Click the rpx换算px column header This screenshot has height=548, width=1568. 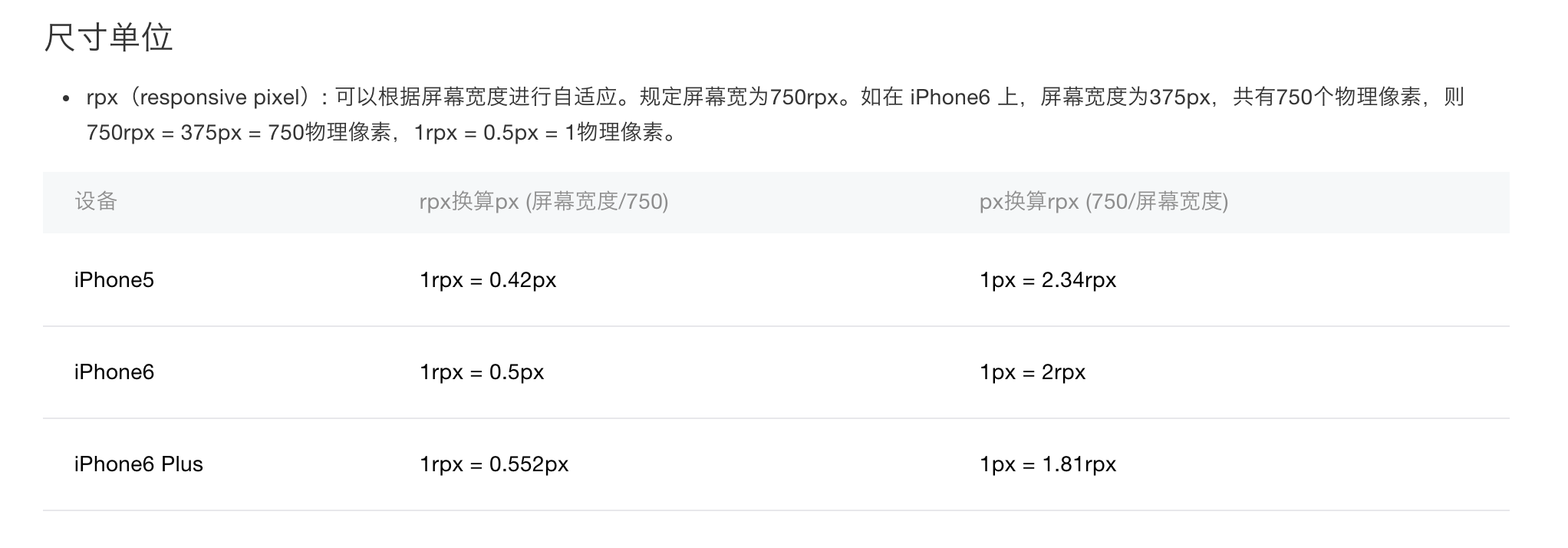pos(544,202)
